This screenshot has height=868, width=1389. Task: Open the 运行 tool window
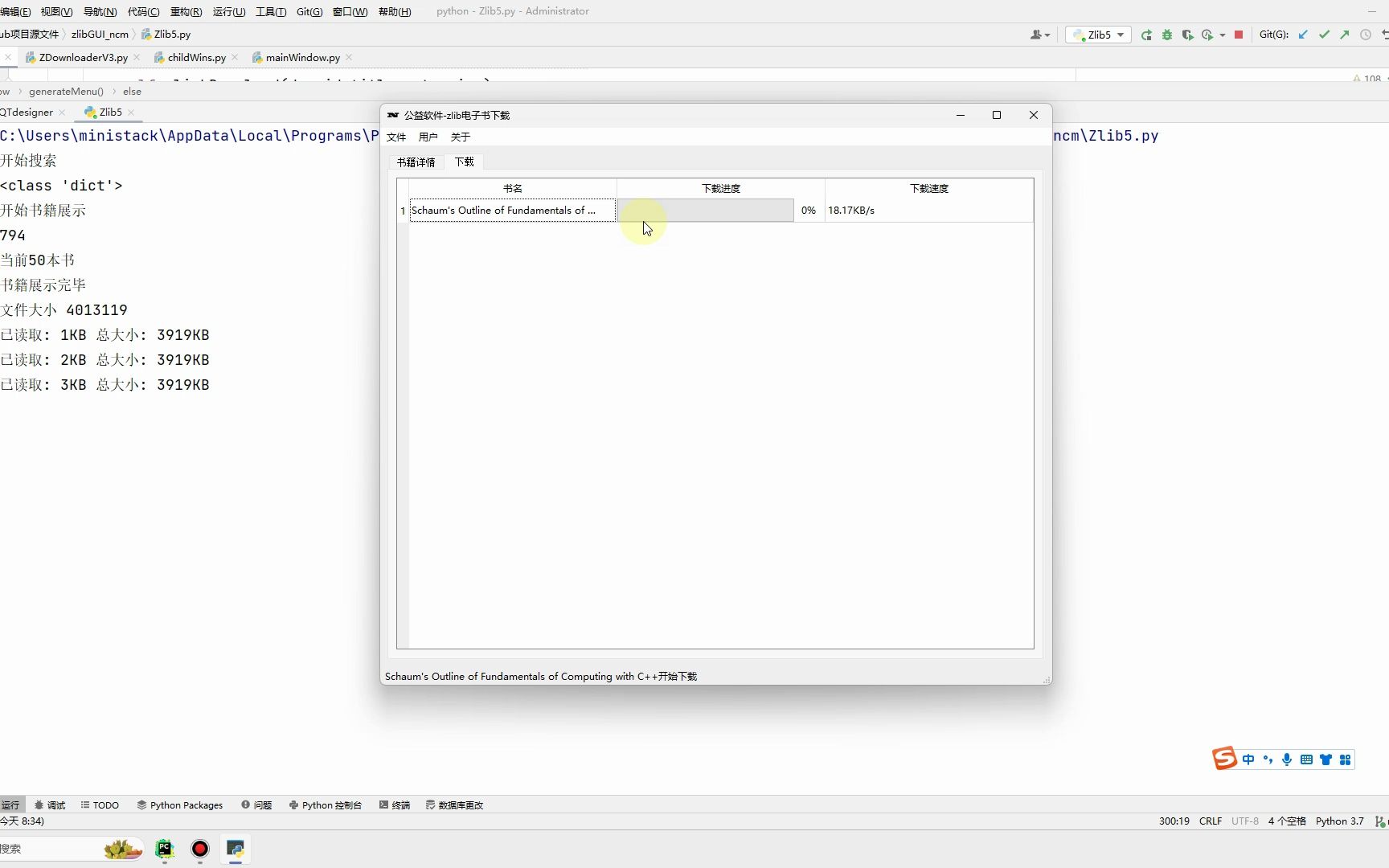10,805
